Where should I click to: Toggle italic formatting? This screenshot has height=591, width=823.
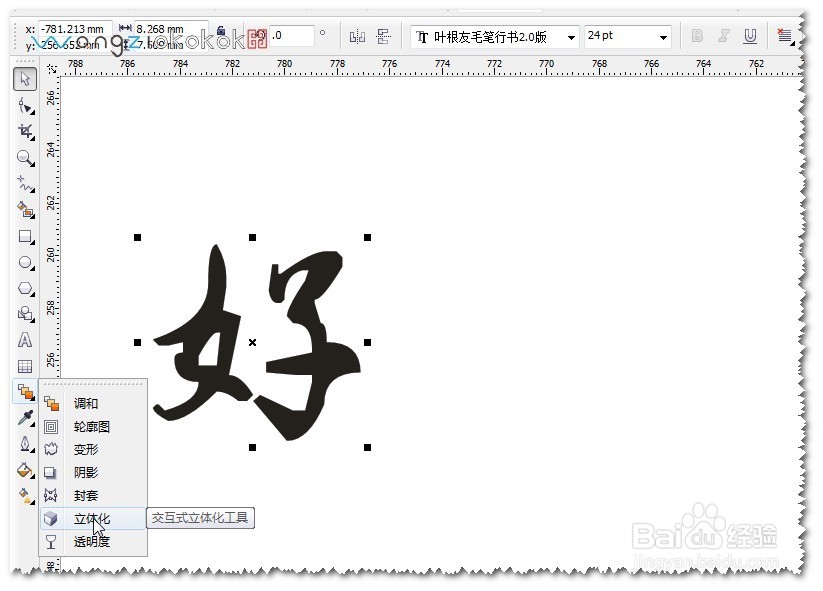[724, 36]
